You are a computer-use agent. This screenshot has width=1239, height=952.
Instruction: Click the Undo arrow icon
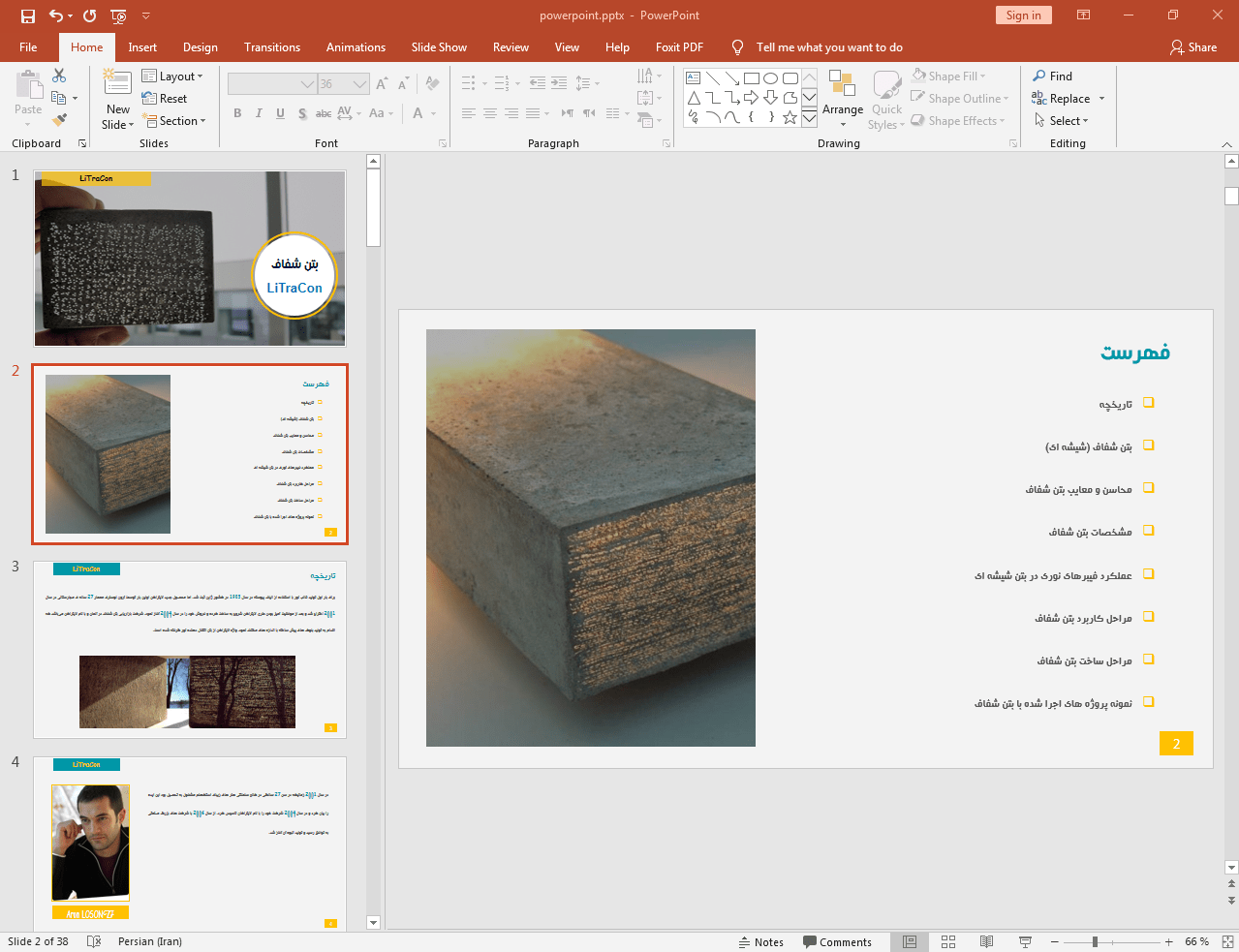(56, 15)
